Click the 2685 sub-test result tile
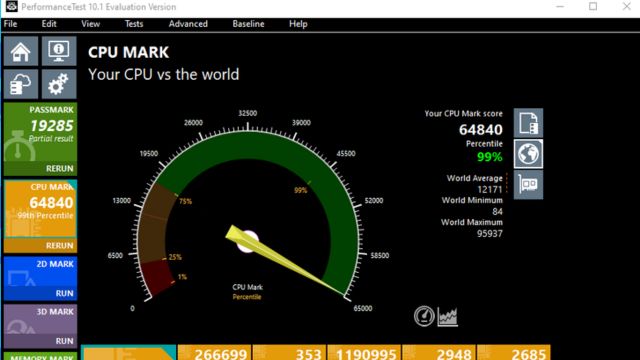 pyautogui.click(x=513, y=353)
